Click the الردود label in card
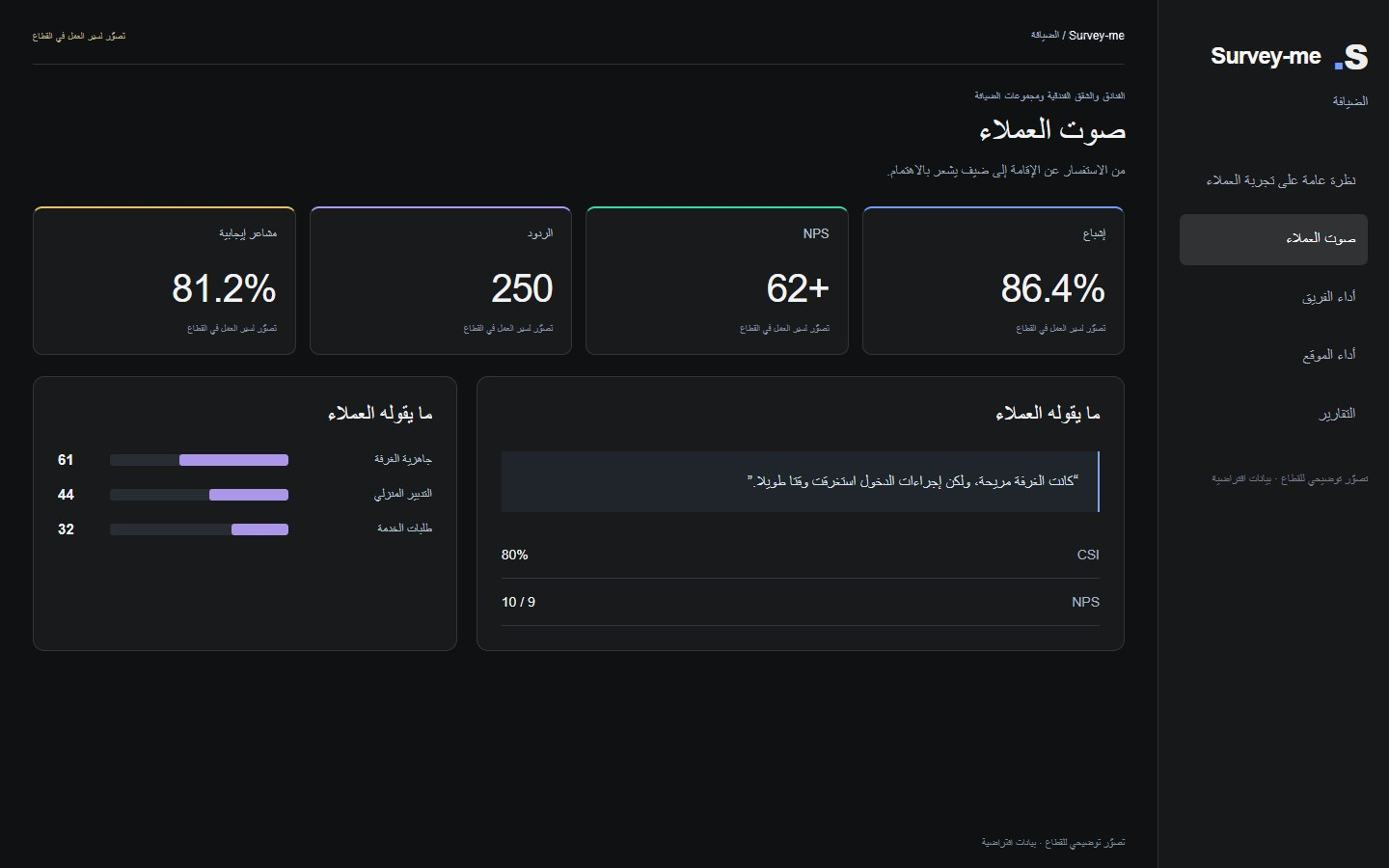The image size is (1389, 868). pos(540,234)
